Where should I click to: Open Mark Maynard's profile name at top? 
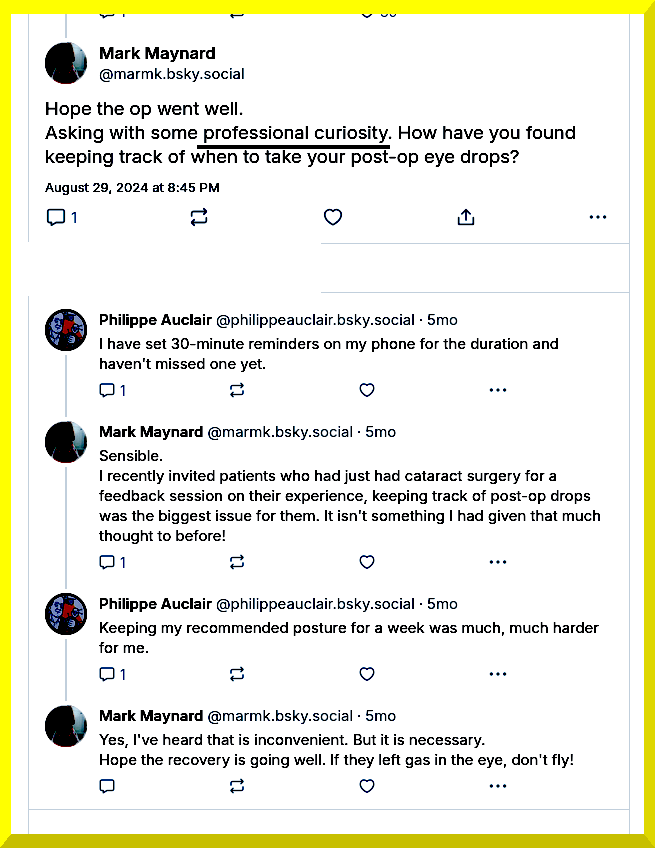click(x=157, y=53)
